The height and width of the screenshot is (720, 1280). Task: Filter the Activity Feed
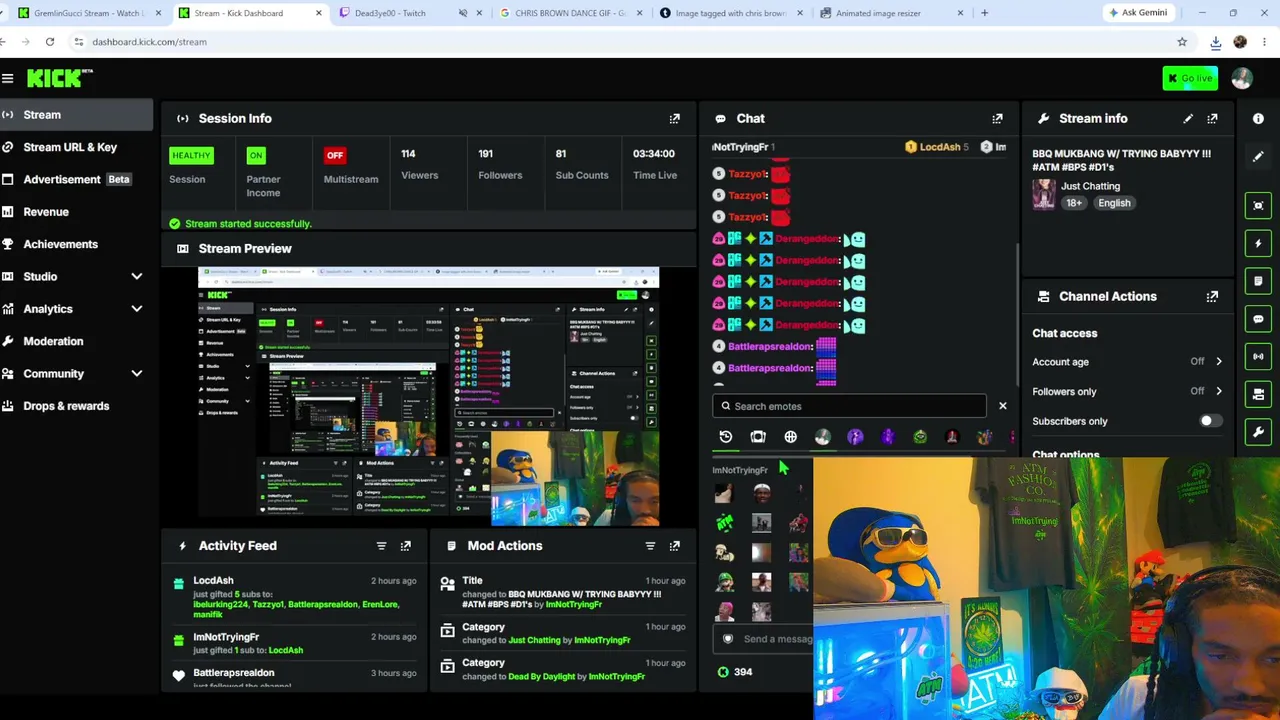click(381, 546)
